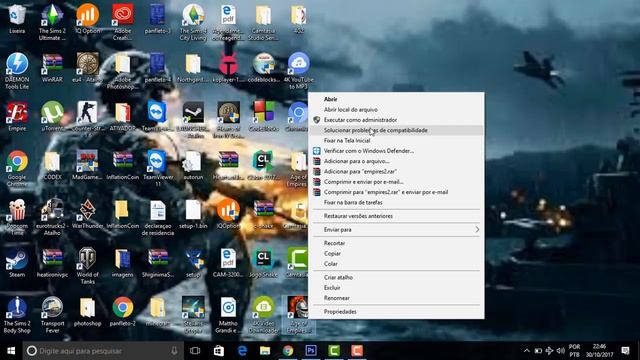Select the TeamViewer 11 desktop icon

(158, 168)
